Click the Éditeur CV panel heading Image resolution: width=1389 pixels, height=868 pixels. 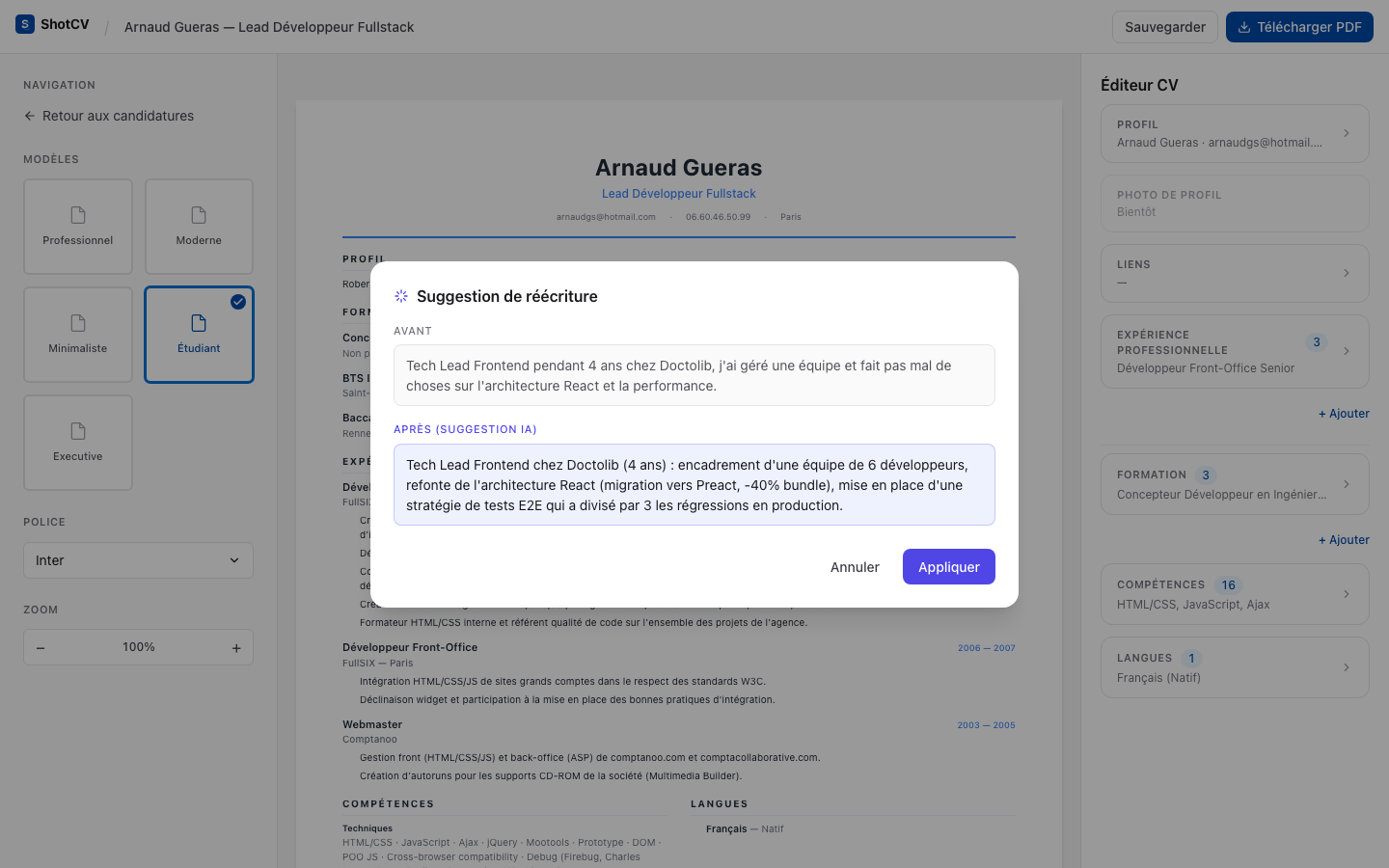point(1139,85)
